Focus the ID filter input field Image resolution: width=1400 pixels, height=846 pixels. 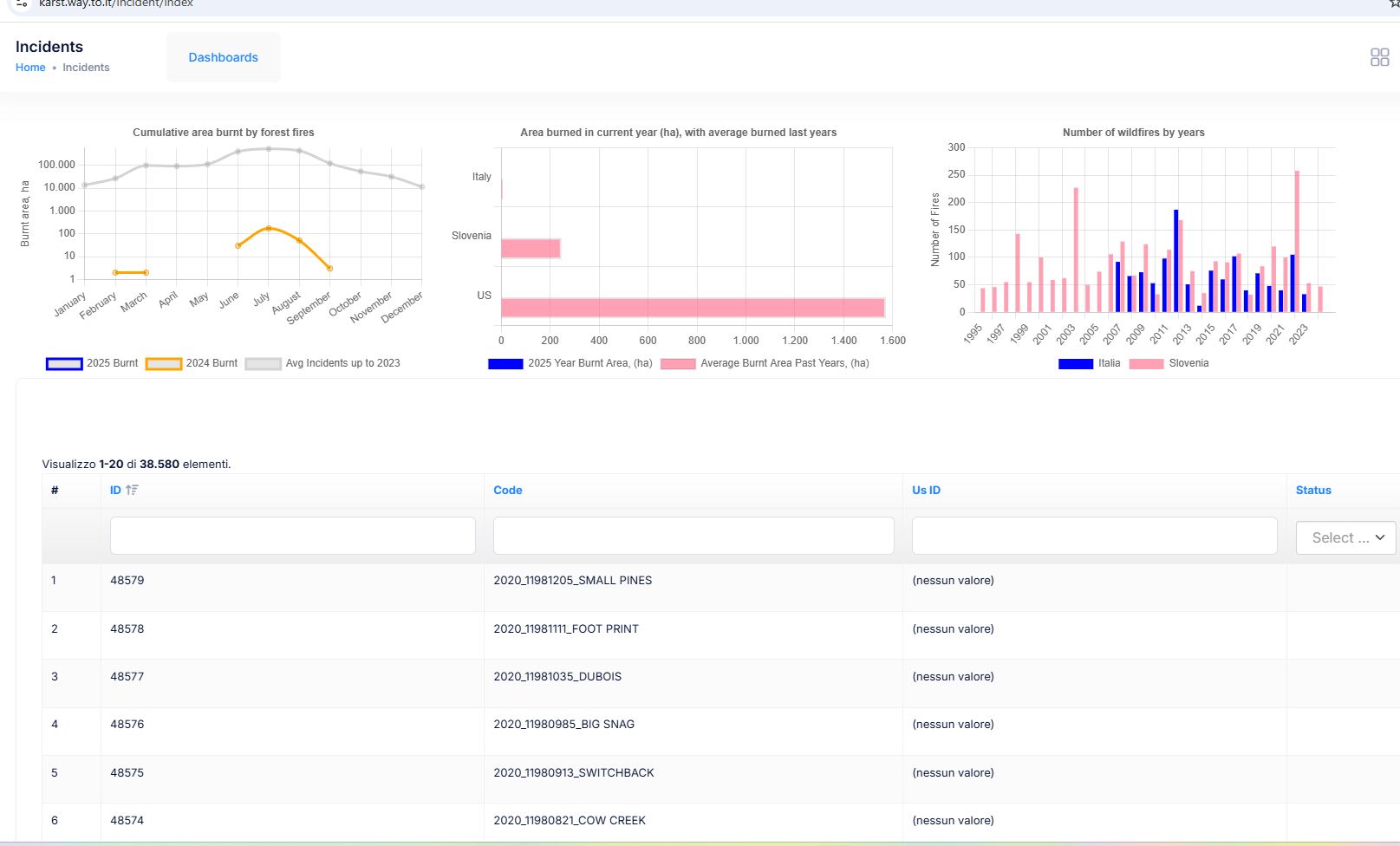point(293,536)
